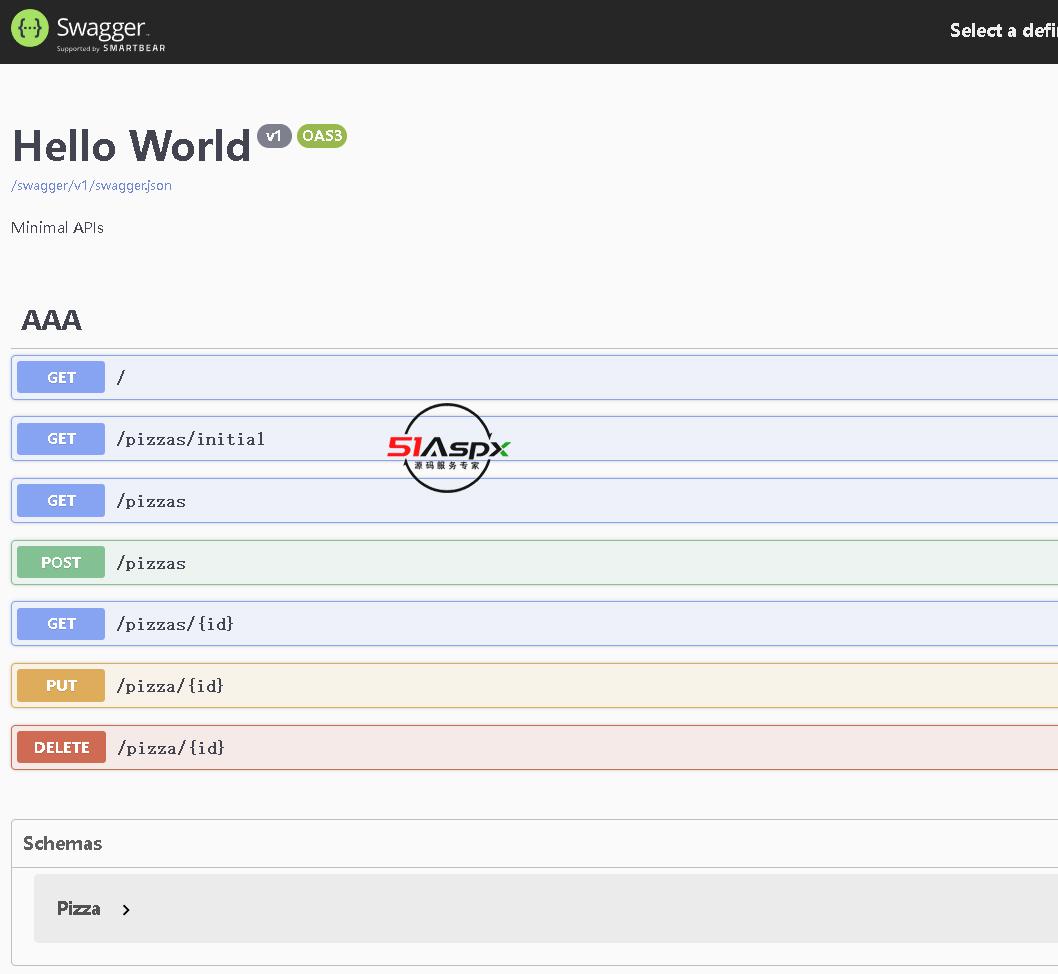Expand the GET /pizzas/initial endpoint path
Viewport: 1058px width, 974px height.
[x=190, y=439]
